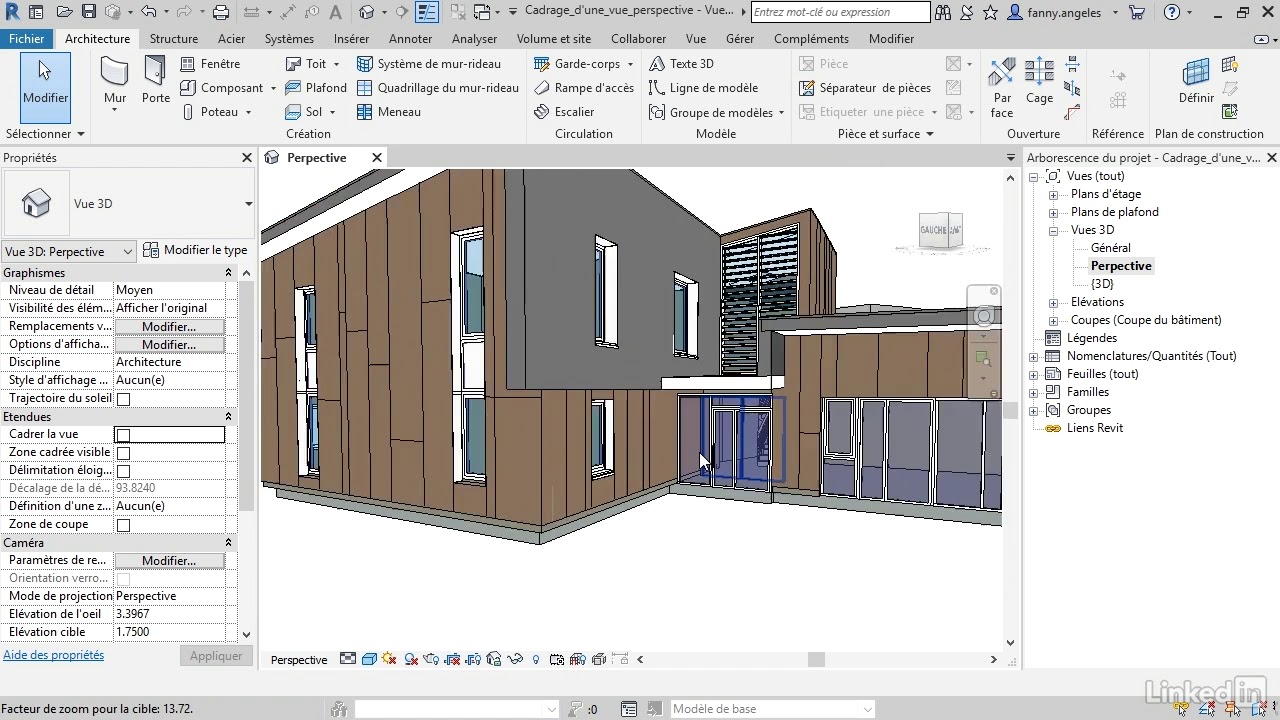Click Modifier button for Remplacements visibilité

coord(169,327)
